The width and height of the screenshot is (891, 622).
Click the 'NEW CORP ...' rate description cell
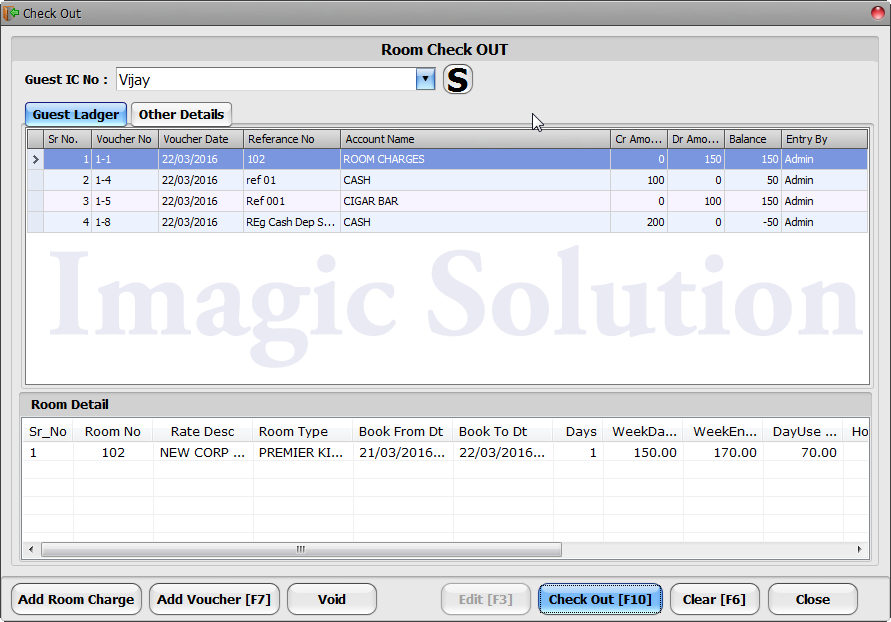point(202,453)
